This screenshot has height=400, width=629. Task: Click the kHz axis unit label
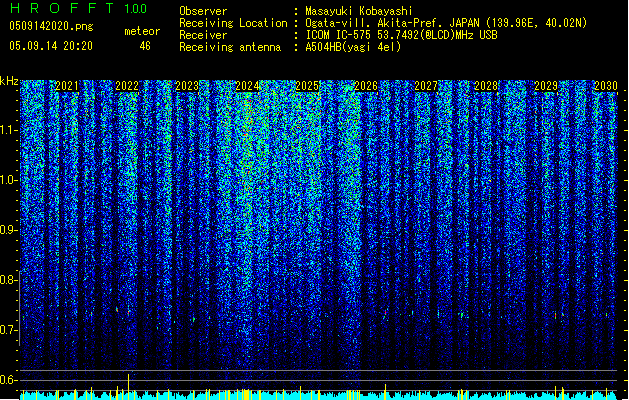pyautogui.click(x=9, y=81)
